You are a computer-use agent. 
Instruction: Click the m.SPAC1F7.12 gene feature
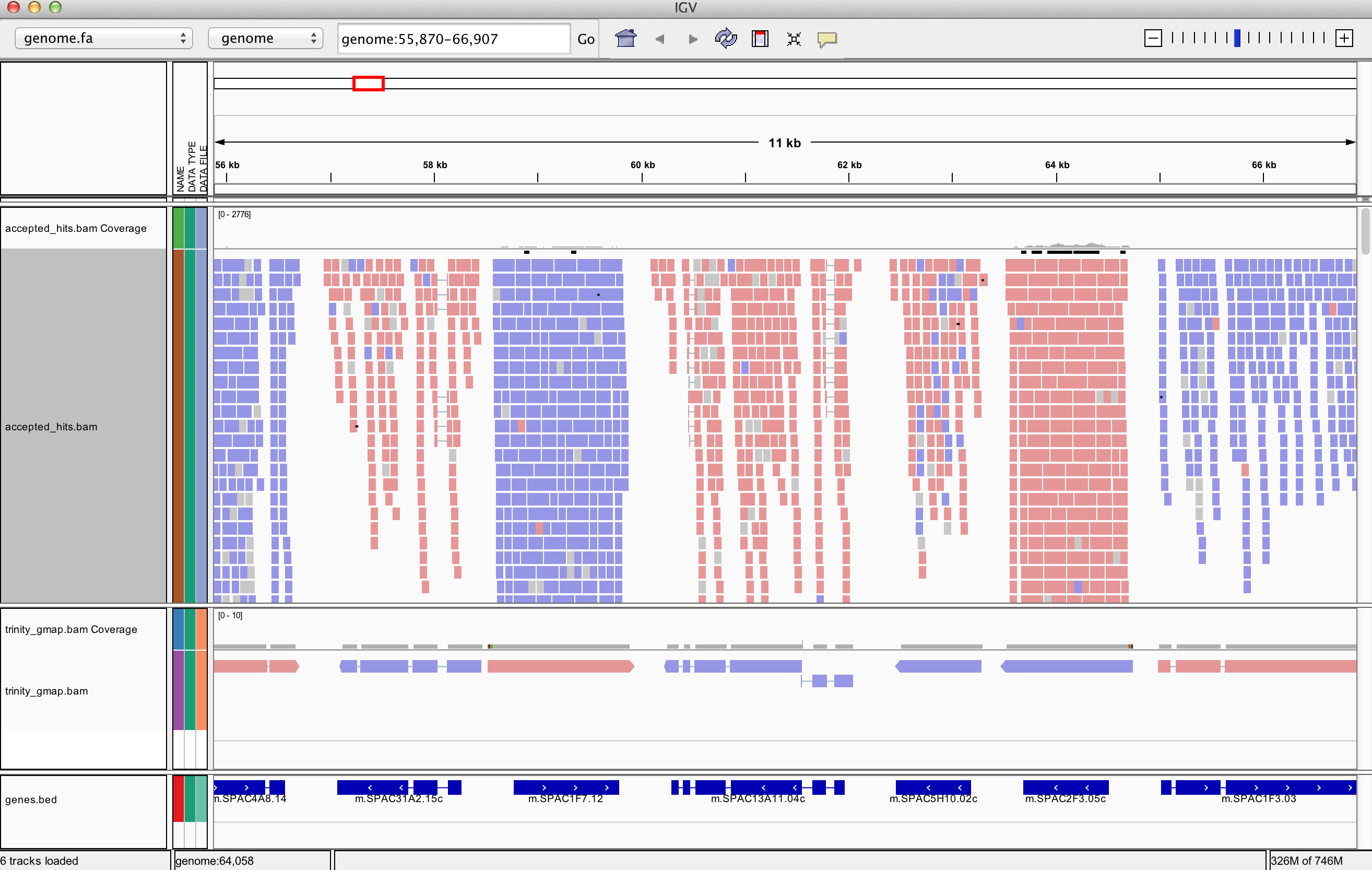click(x=566, y=787)
